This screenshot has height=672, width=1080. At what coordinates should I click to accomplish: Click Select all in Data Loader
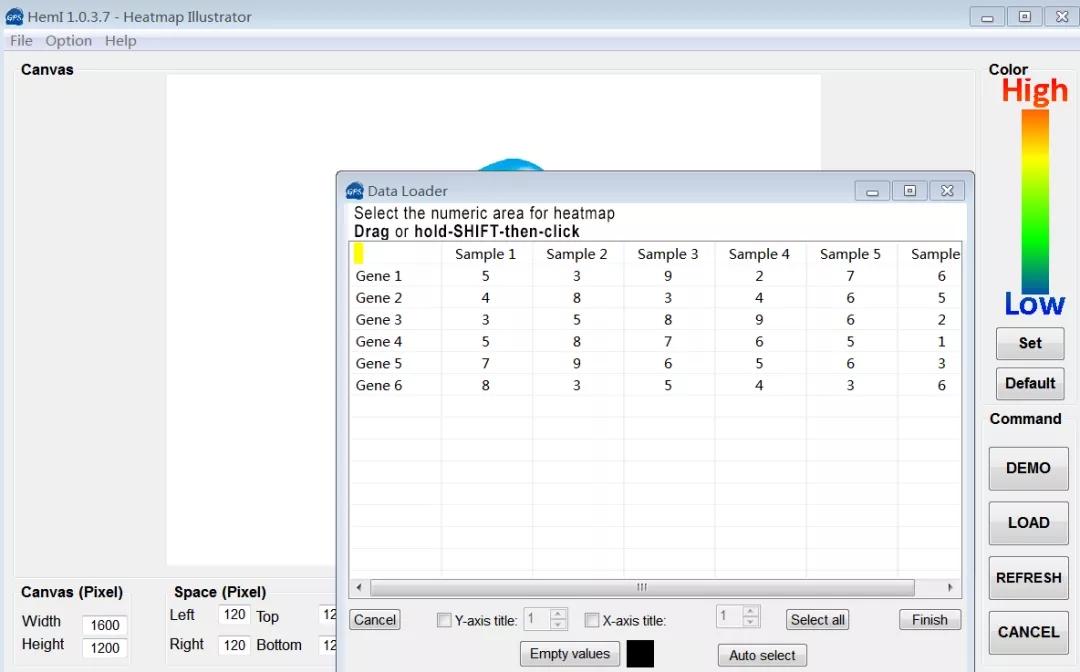pyautogui.click(x=817, y=620)
